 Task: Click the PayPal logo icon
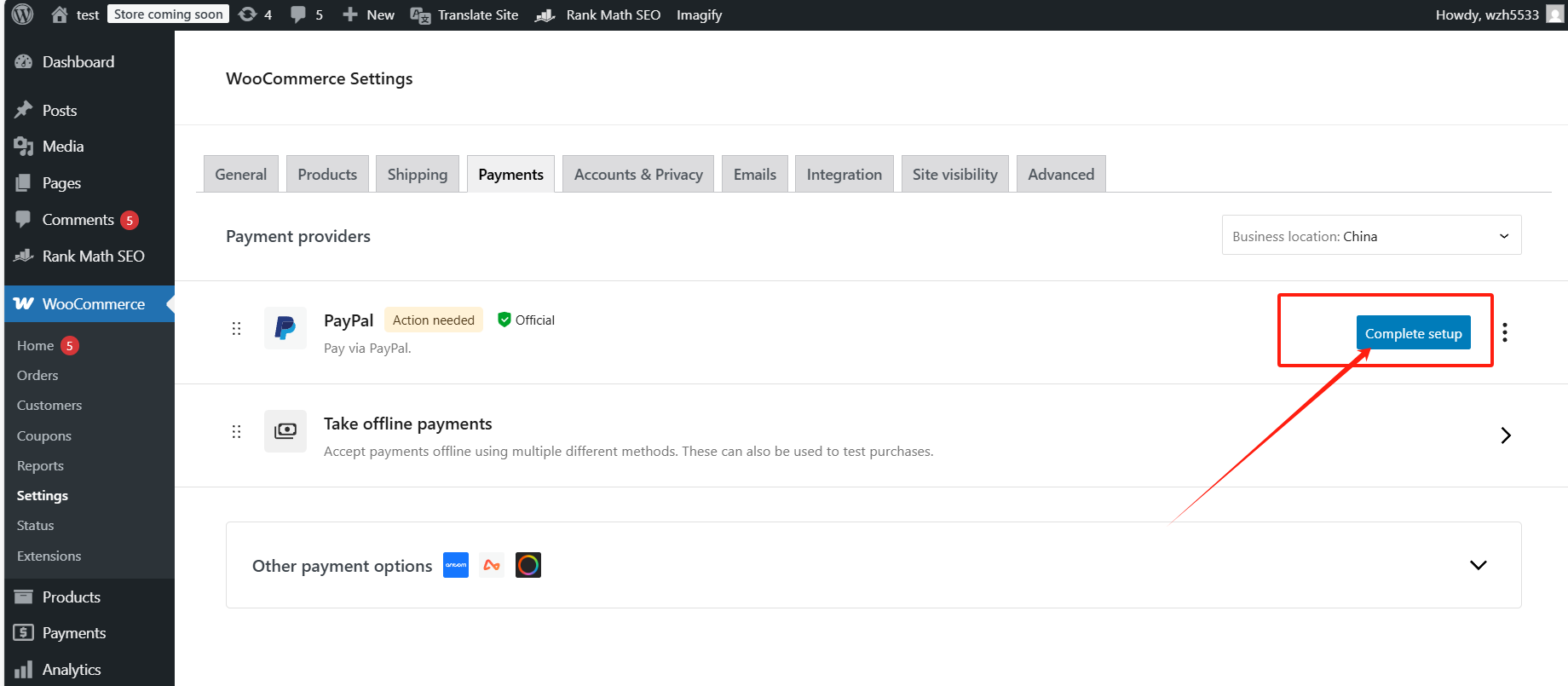(x=285, y=328)
